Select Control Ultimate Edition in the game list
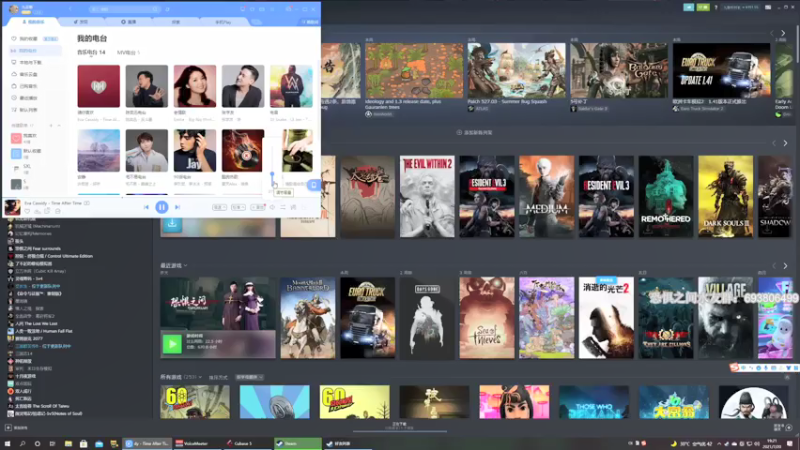The width and height of the screenshot is (800, 450). (x=54, y=256)
